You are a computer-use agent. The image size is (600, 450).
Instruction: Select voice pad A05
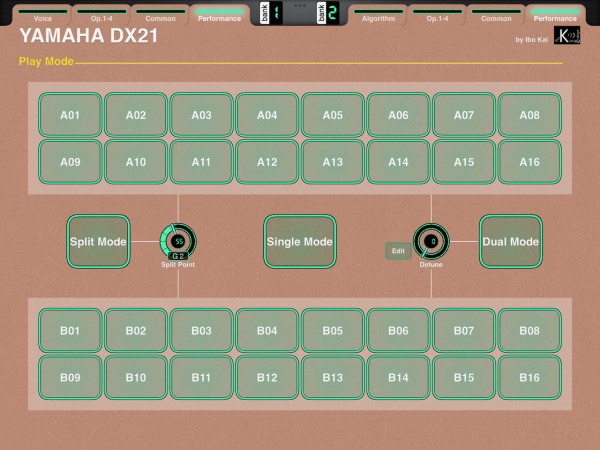333,115
